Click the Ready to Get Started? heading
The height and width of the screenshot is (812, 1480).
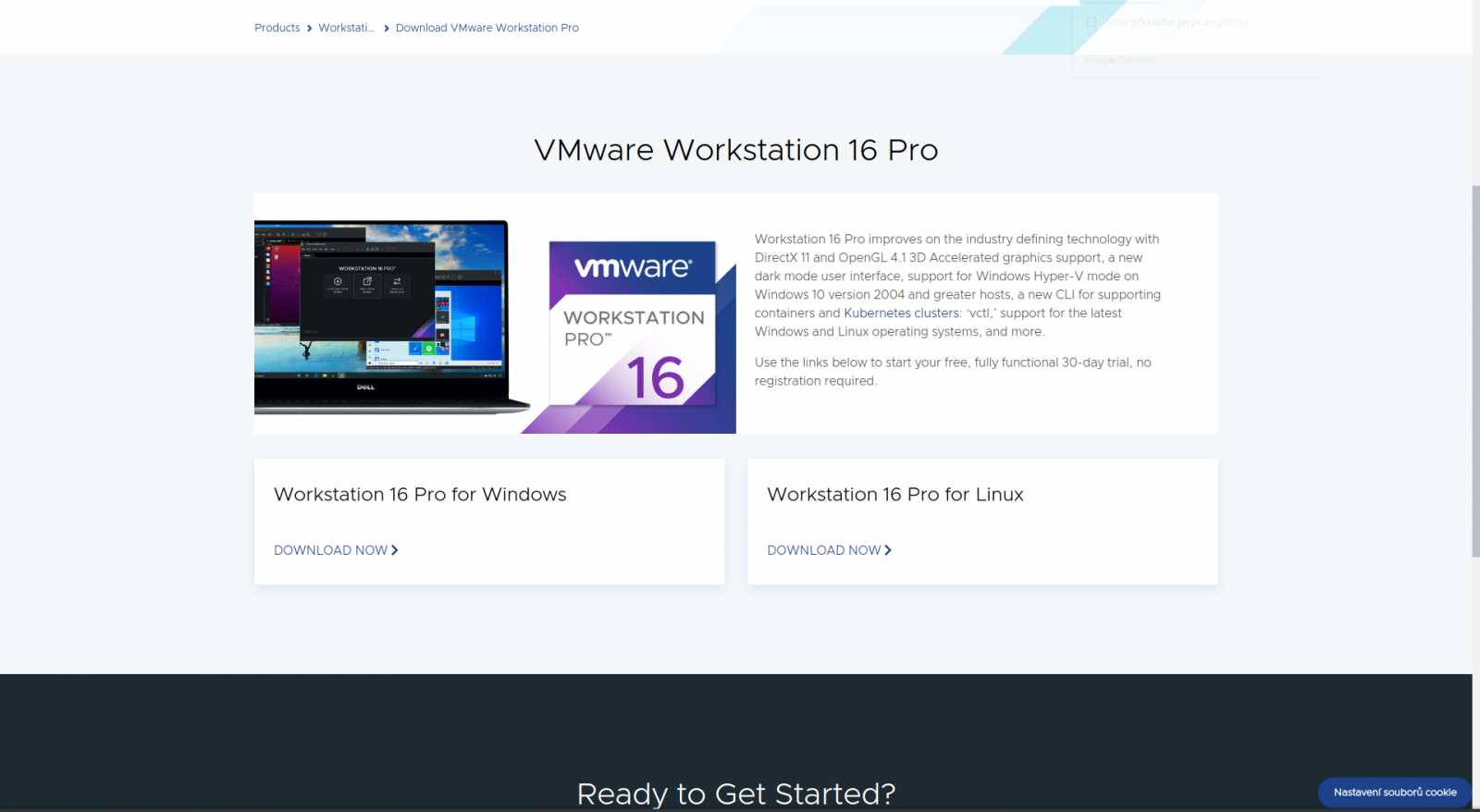736,794
